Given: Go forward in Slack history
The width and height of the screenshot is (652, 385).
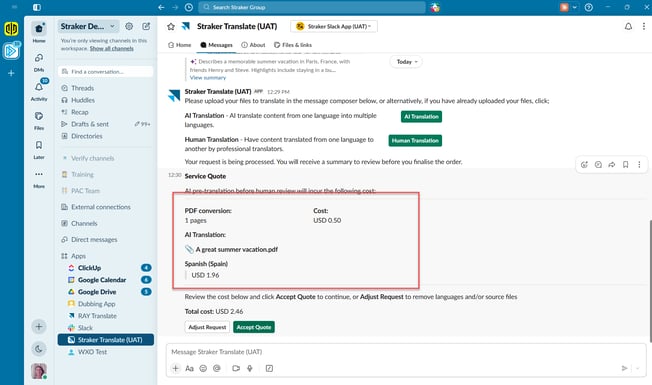Looking at the screenshot, I should tap(175, 7).
